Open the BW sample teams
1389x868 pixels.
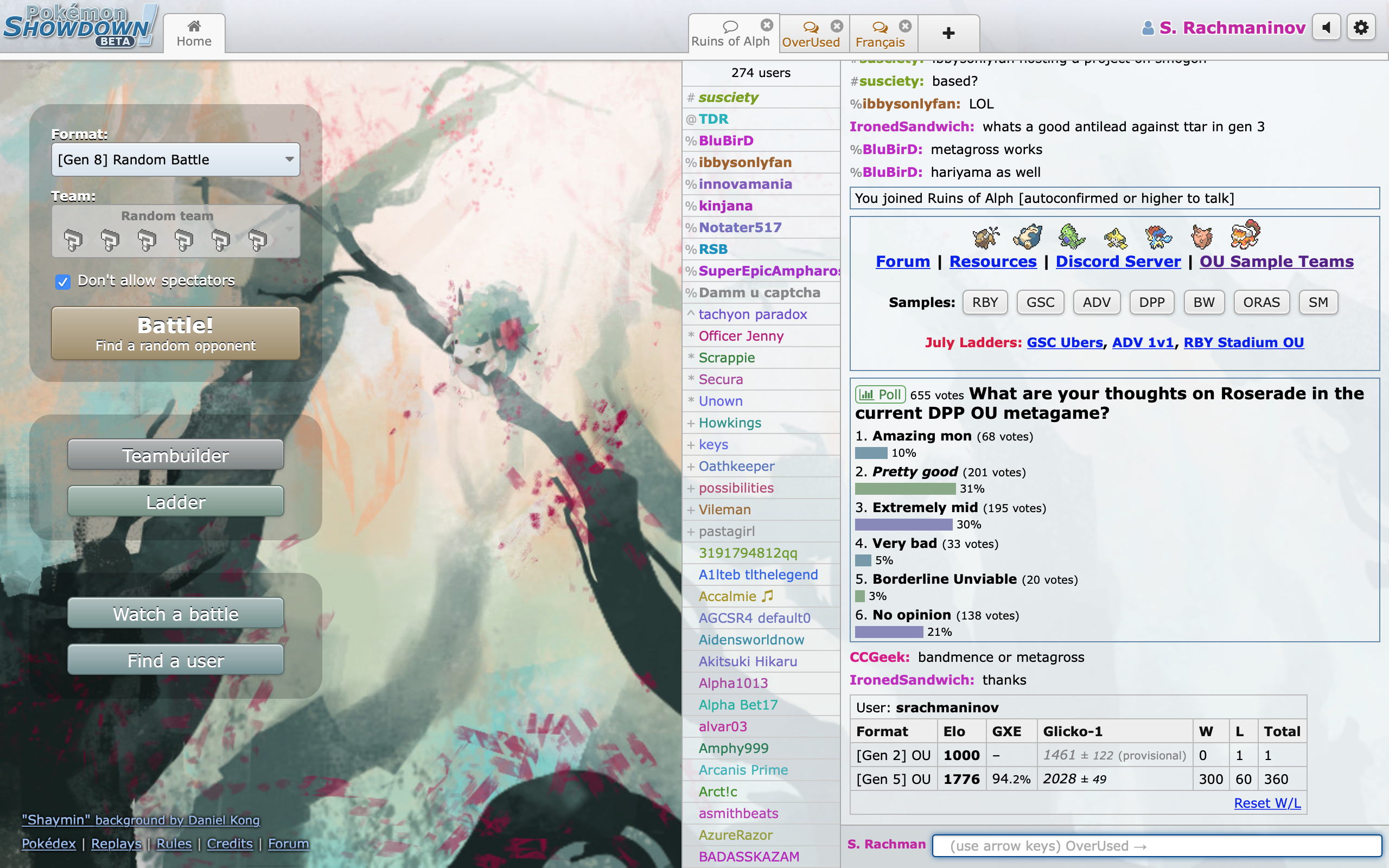pyautogui.click(x=1203, y=303)
